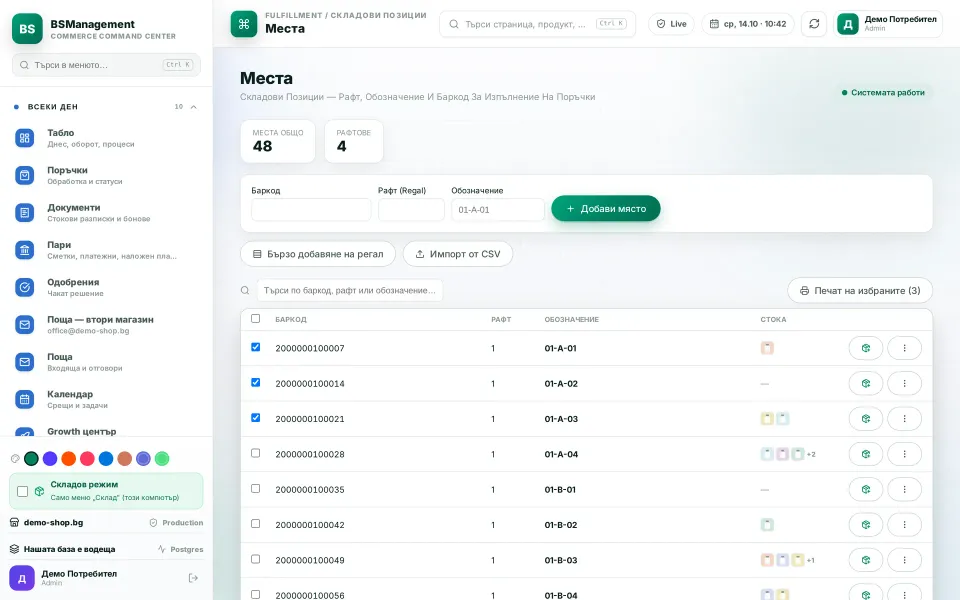Collapse the ВСЕКИ ДЕН section chevron

193,107
